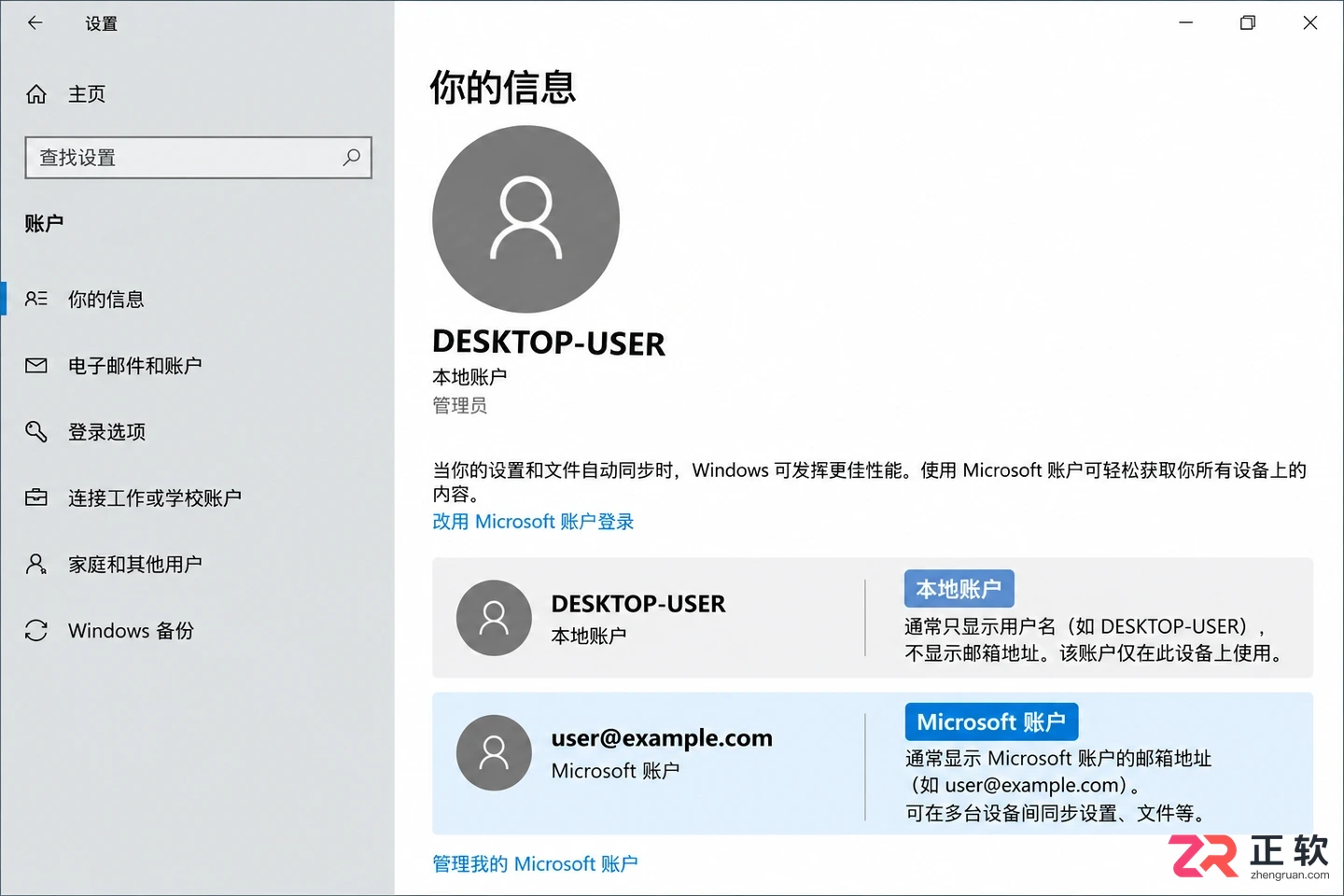Click the back arrow in Settings
1344x896 pixels.
[x=35, y=23]
